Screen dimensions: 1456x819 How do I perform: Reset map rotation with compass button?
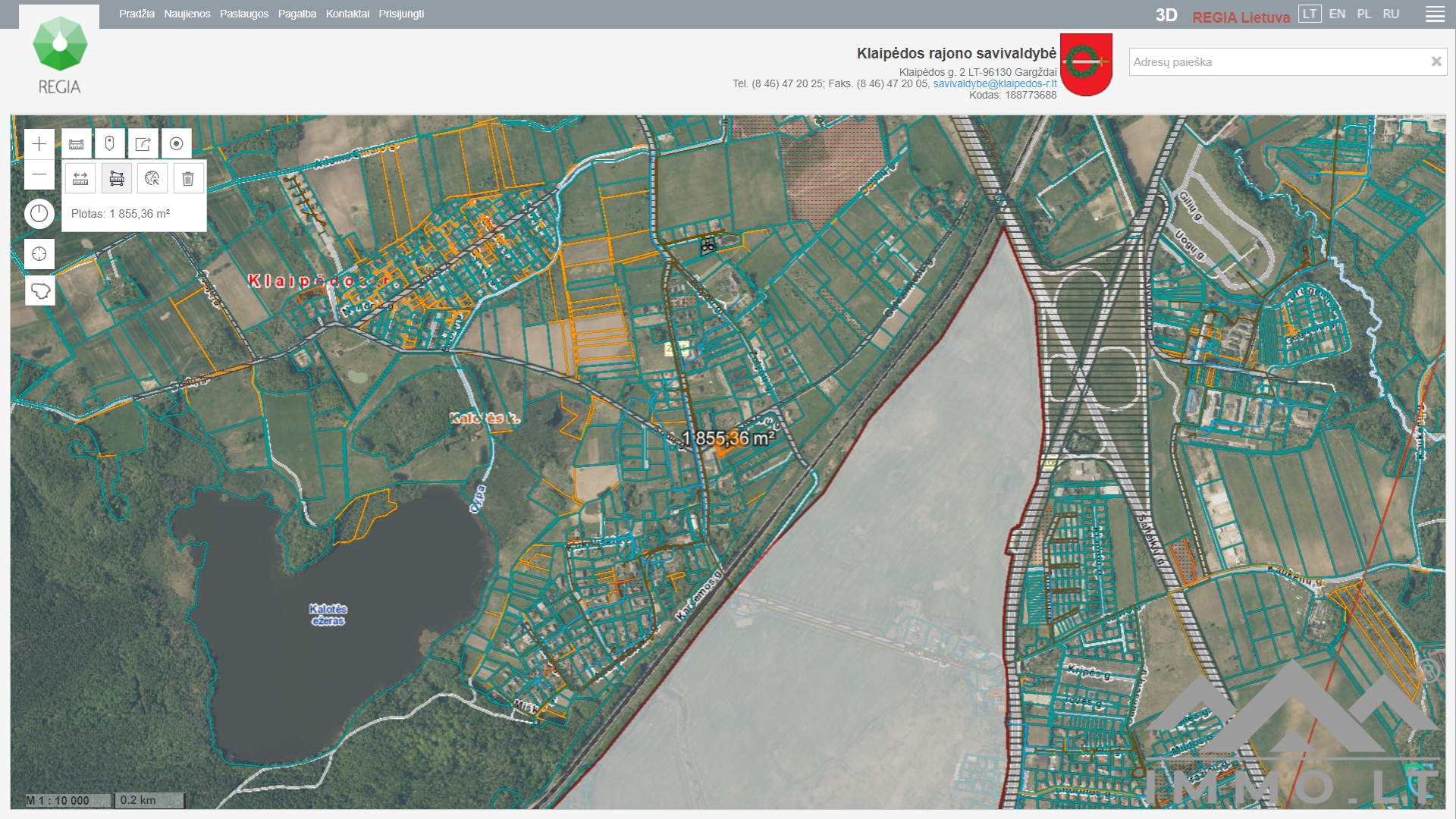[39, 214]
